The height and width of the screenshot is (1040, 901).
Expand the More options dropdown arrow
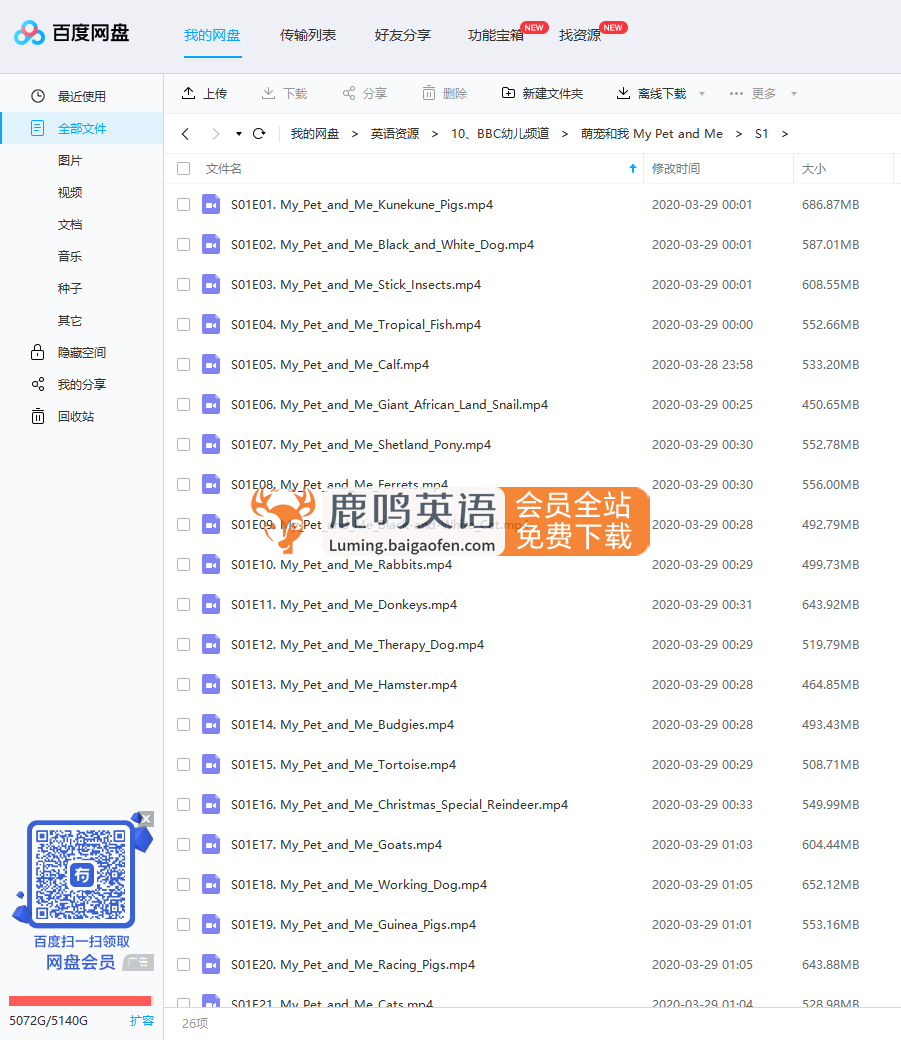(794, 94)
